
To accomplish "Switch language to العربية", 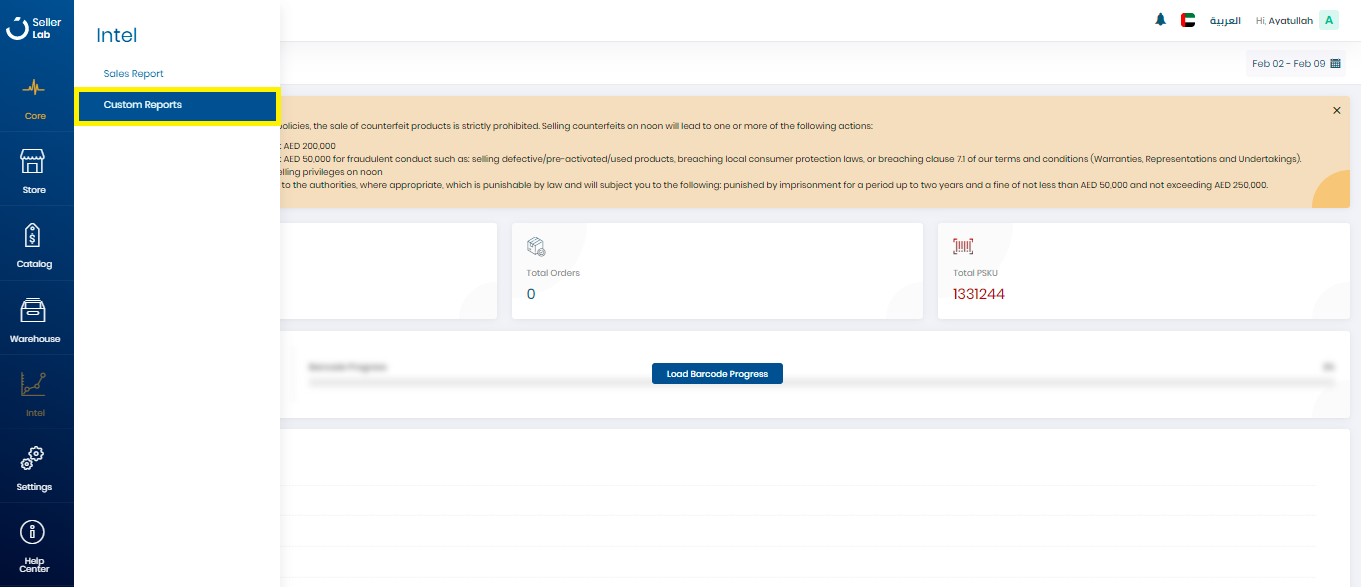I will click(x=1225, y=20).
